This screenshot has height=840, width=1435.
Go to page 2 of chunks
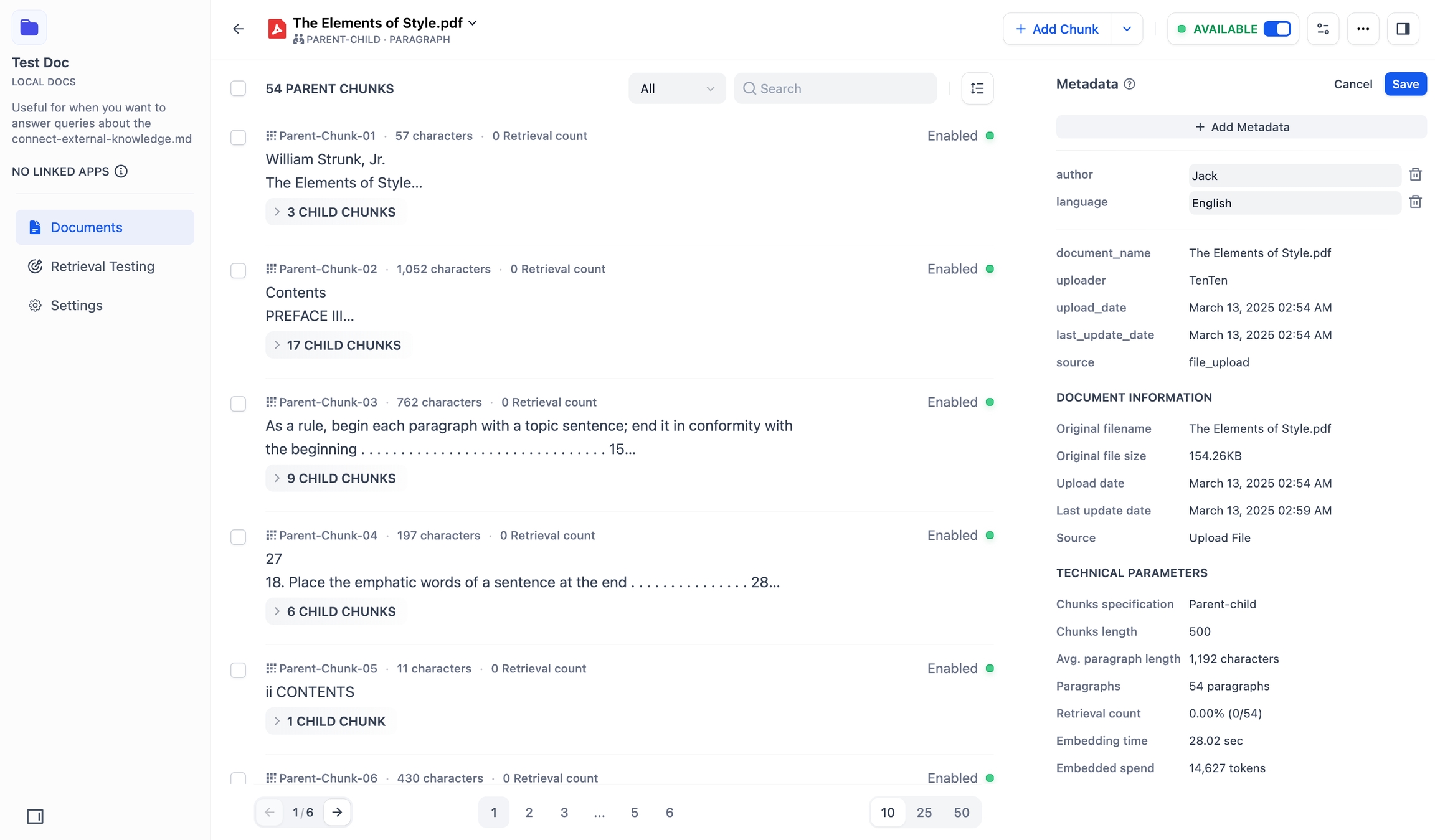coord(529,813)
